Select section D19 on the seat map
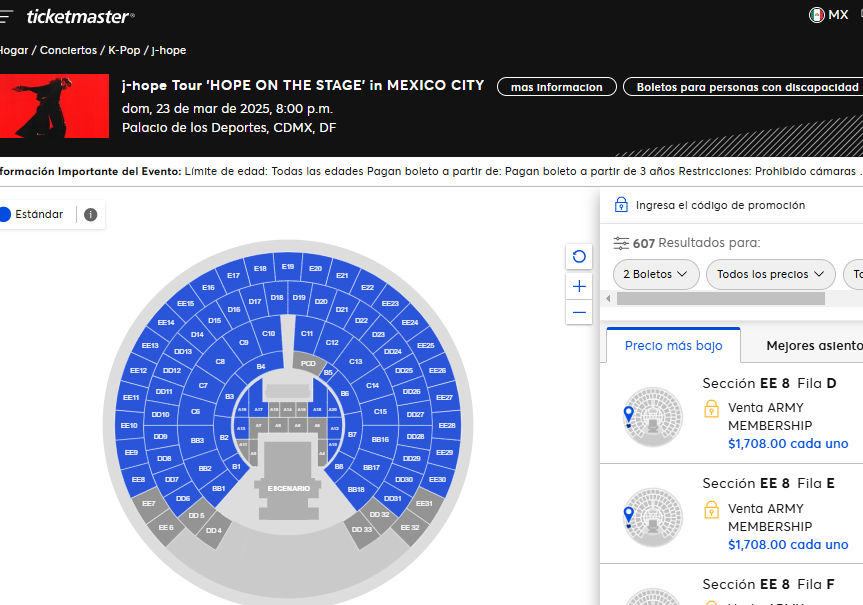This screenshot has height=605, width=863. tap(299, 298)
